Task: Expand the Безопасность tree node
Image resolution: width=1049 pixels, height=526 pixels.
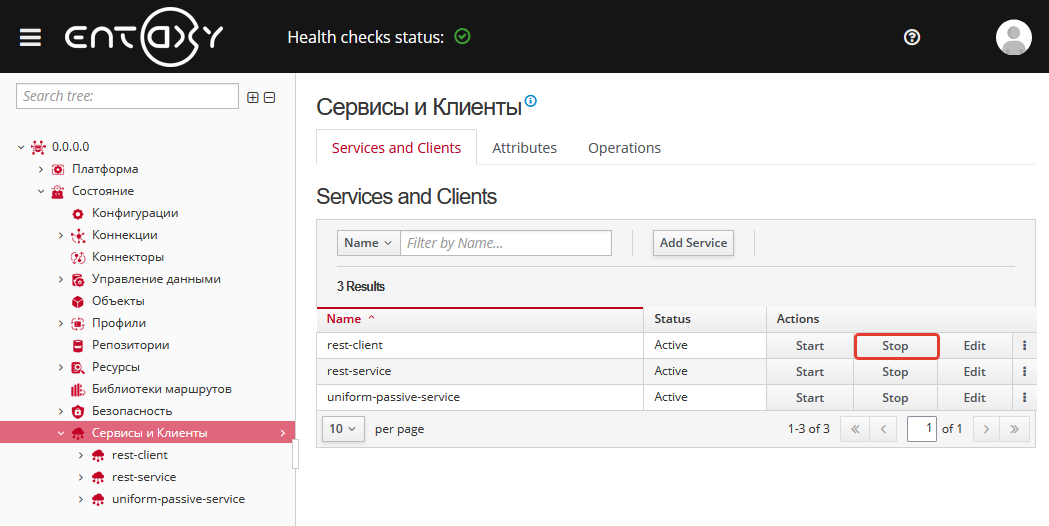Action: 62,411
